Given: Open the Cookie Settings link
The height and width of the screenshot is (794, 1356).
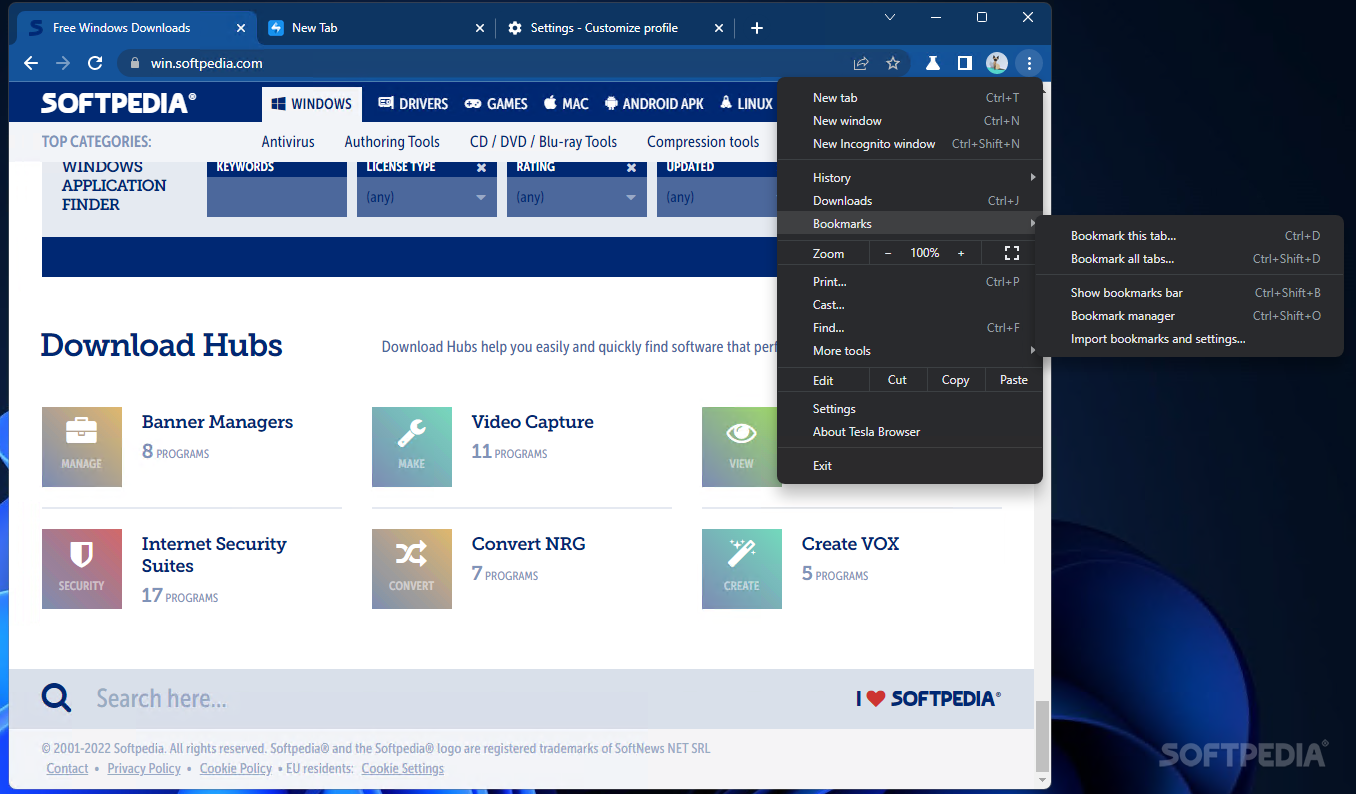Looking at the screenshot, I should (x=402, y=769).
